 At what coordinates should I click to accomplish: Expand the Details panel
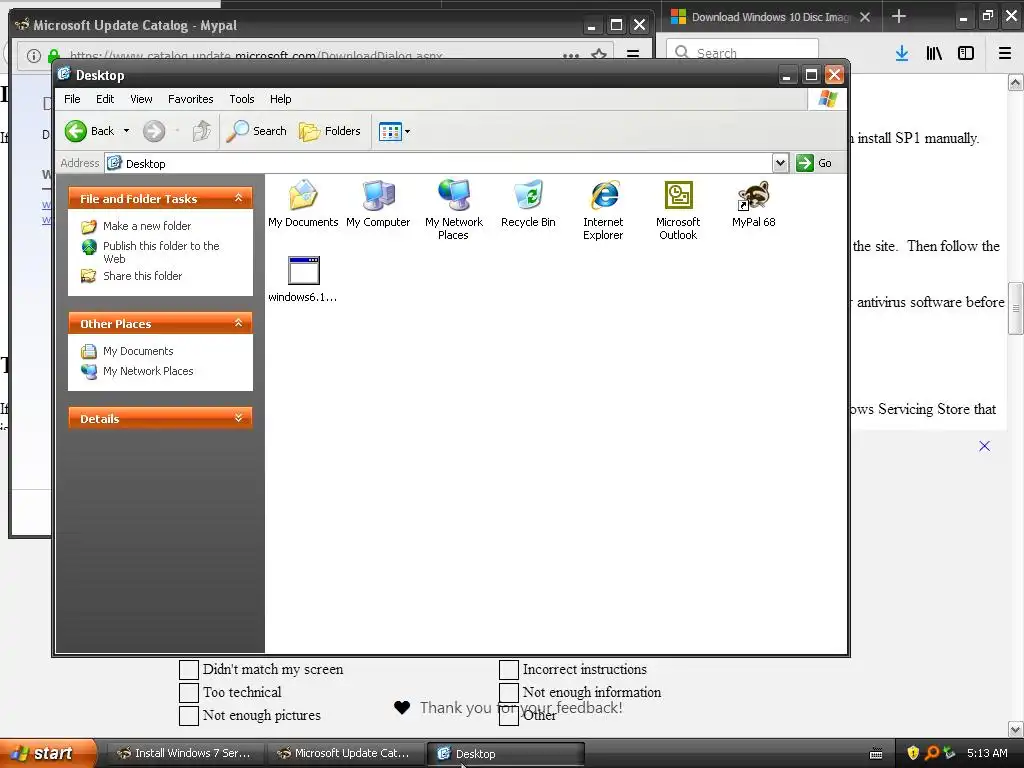[238, 418]
